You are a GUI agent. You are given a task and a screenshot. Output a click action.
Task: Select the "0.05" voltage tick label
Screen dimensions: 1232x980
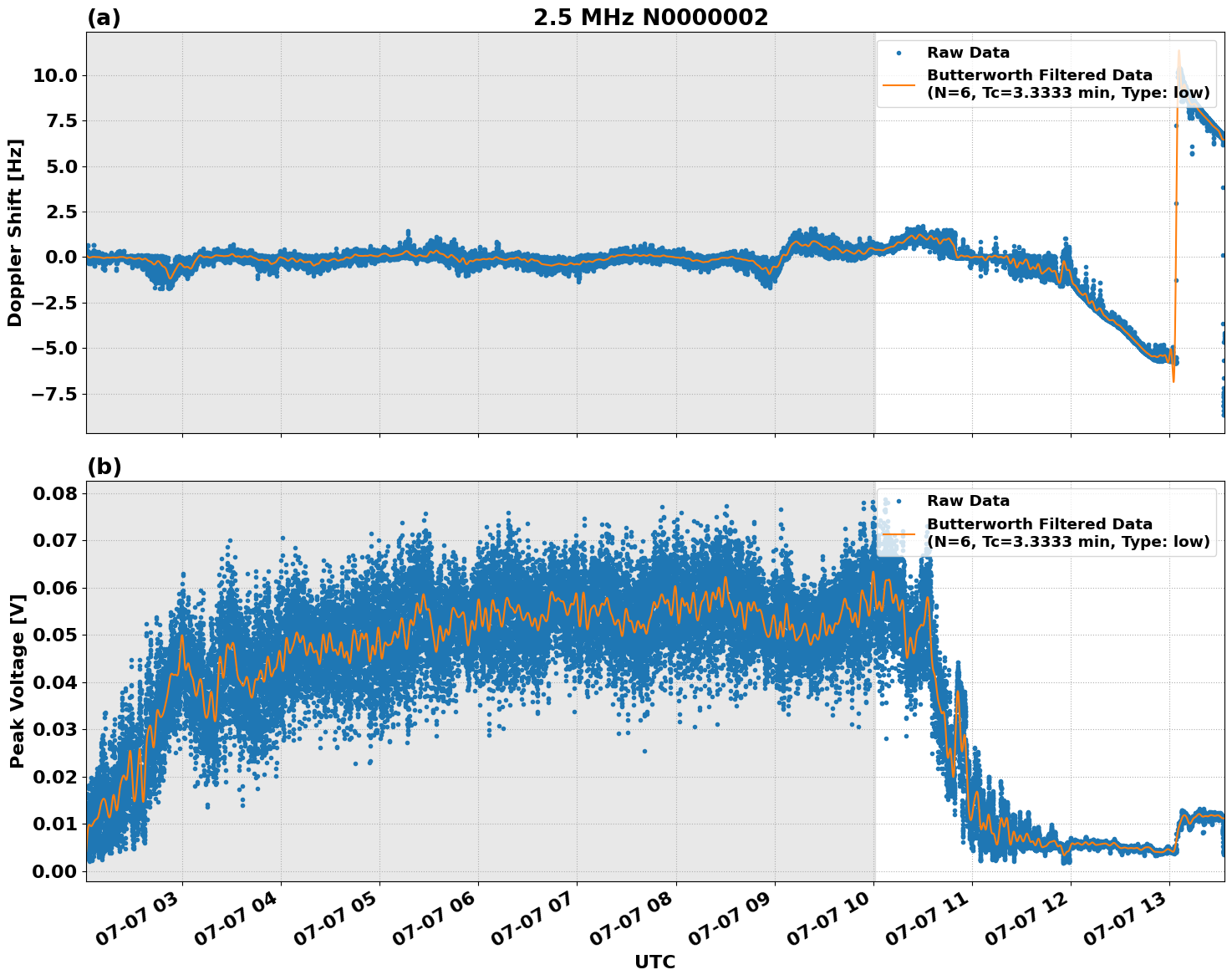[x=55, y=635]
